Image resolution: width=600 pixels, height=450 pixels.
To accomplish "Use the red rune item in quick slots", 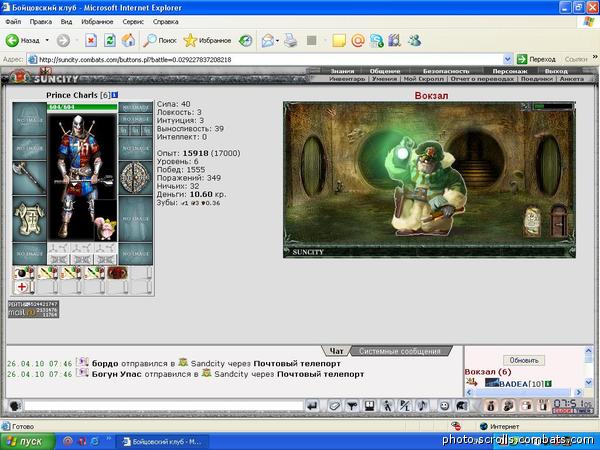I will 118,273.
